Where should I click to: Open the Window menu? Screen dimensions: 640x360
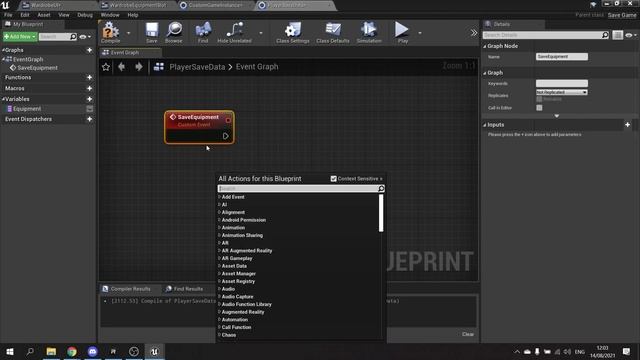110,15
